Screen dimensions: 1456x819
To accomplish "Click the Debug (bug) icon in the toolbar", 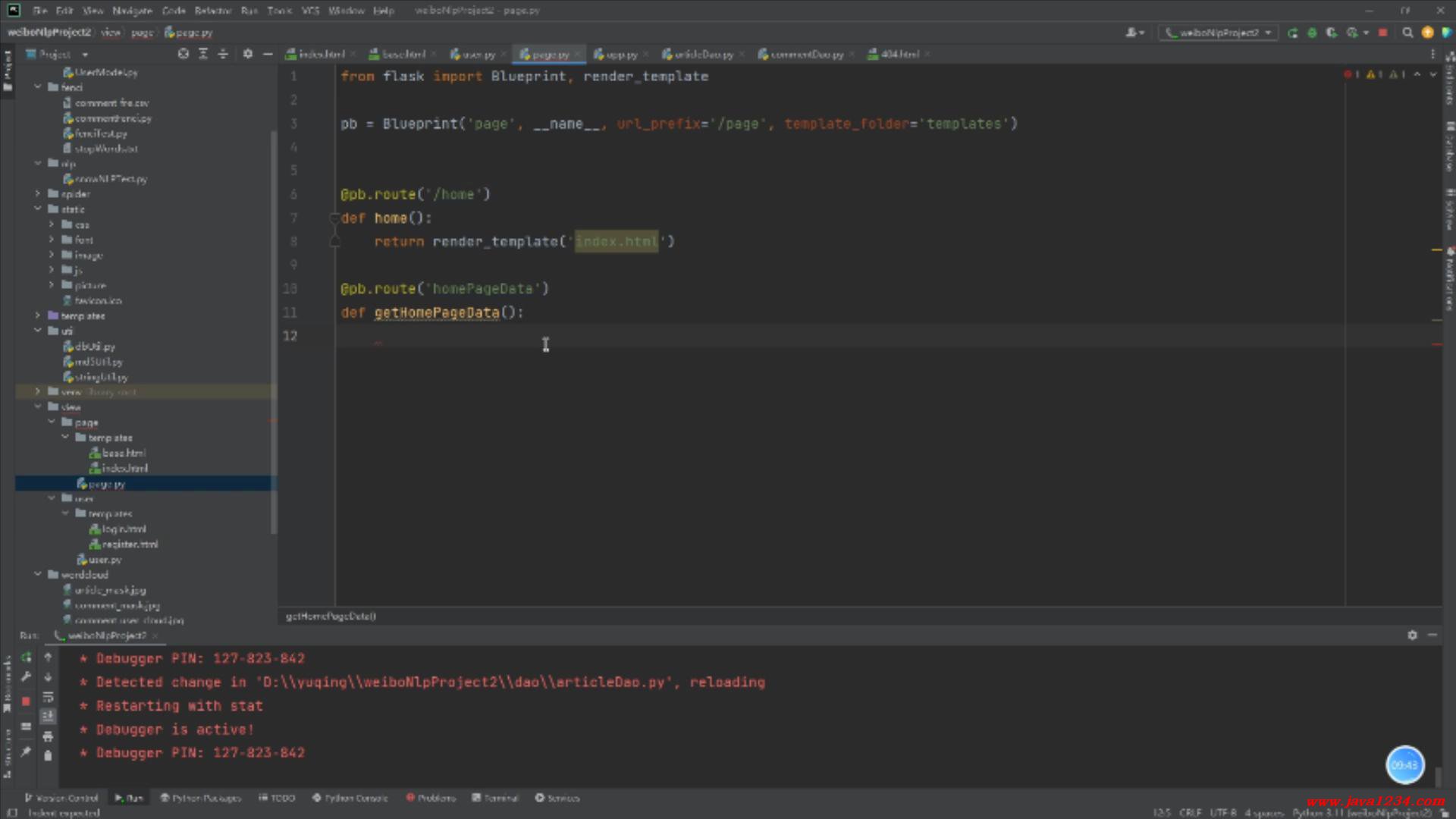I will pyautogui.click(x=1312, y=33).
